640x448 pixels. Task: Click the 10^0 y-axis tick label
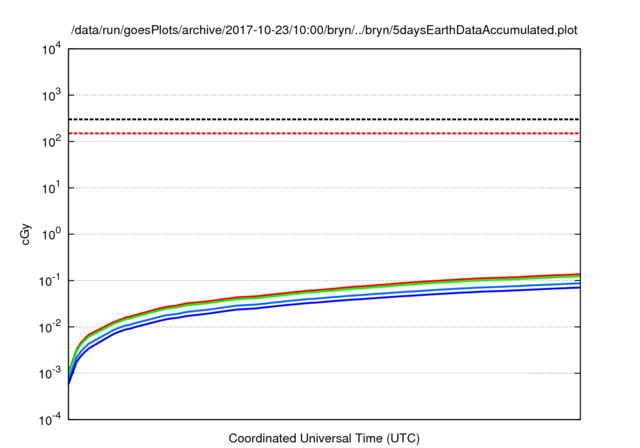click(x=51, y=235)
